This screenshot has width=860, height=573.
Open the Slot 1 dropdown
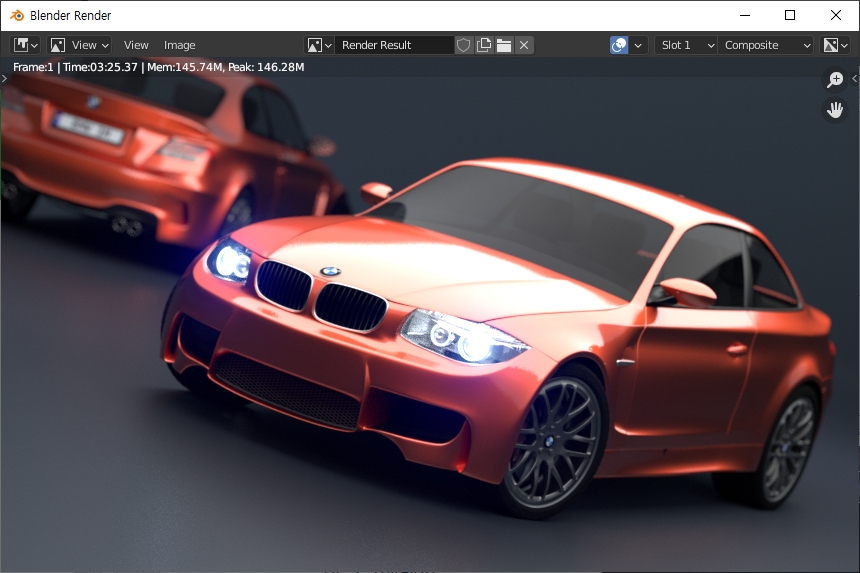point(686,45)
